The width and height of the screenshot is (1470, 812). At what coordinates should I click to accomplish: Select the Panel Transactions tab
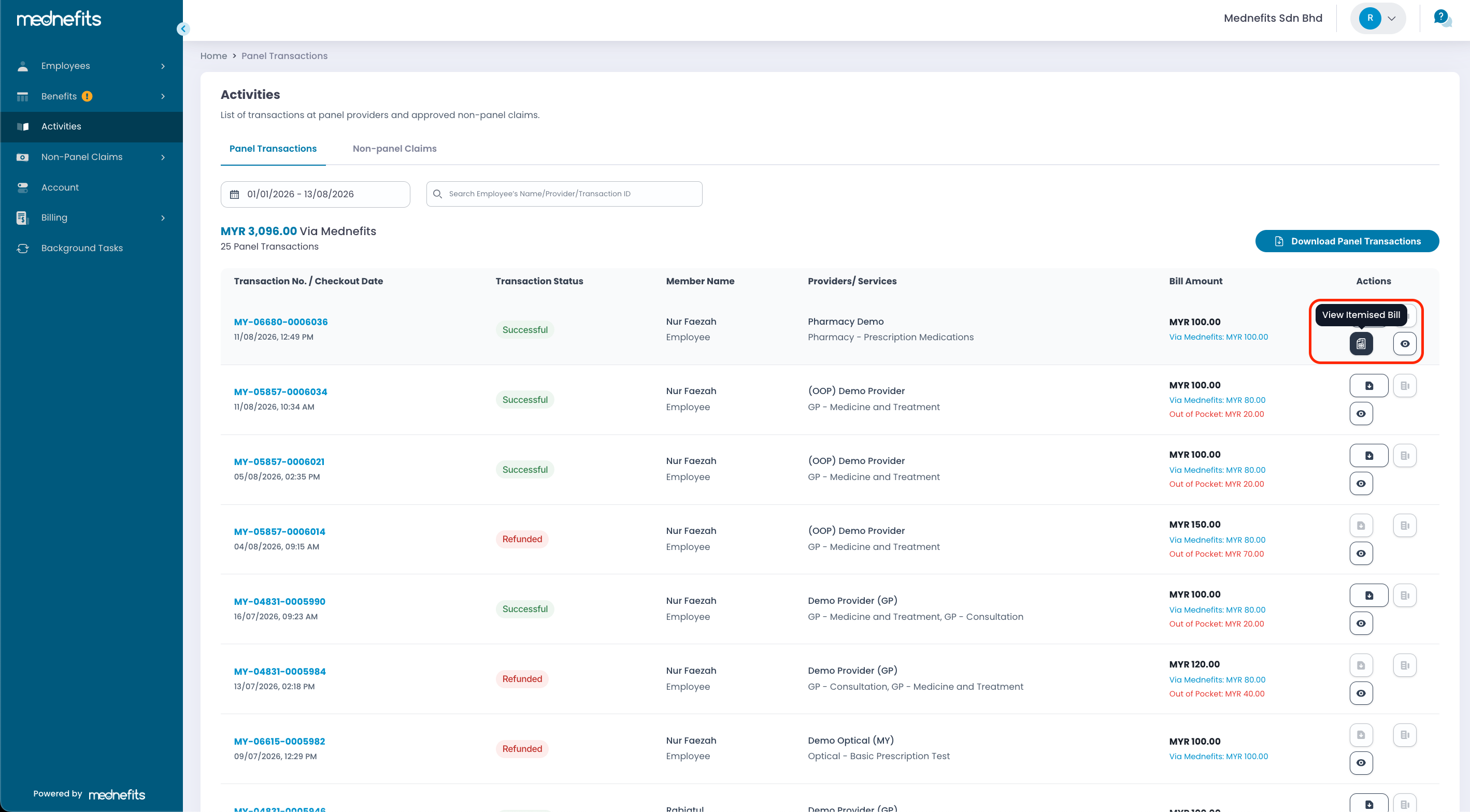(273, 148)
